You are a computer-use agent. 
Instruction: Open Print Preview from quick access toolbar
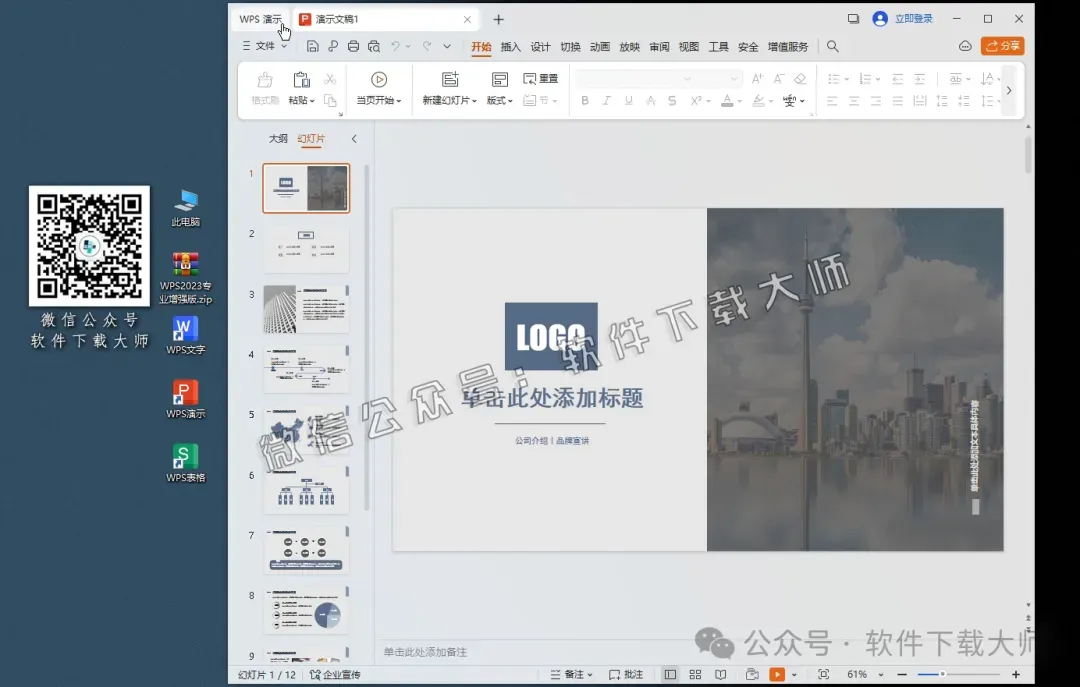374,46
